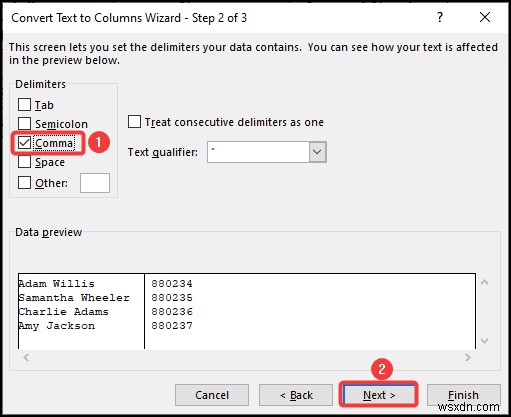This screenshot has height=417, width=511.
Task: Select 'Samantha Wheeler' preview row
Action: pyautogui.click(x=74, y=298)
